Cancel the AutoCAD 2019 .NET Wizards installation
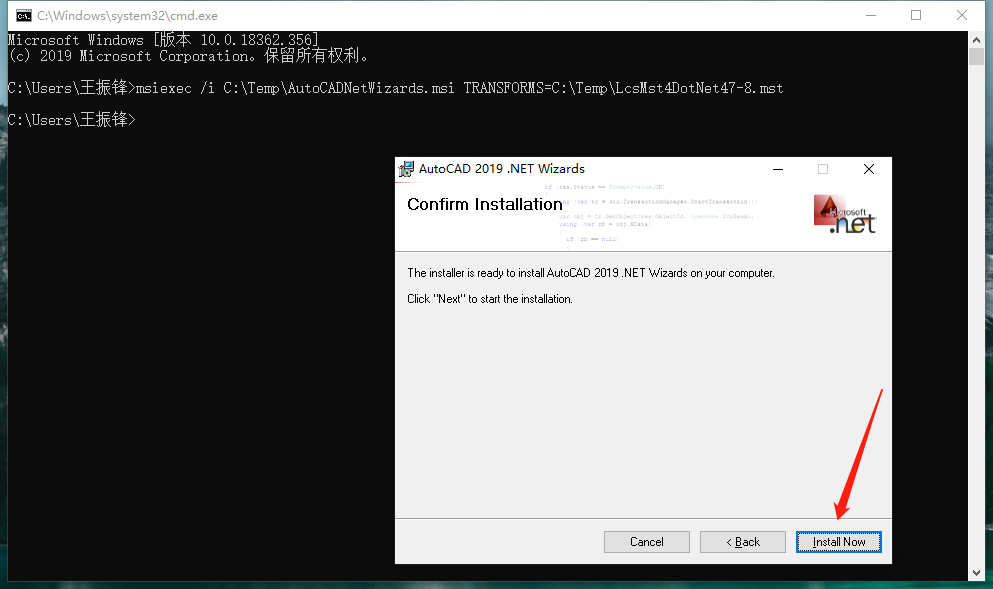Viewport: 993px width, 589px height. [x=646, y=541]
